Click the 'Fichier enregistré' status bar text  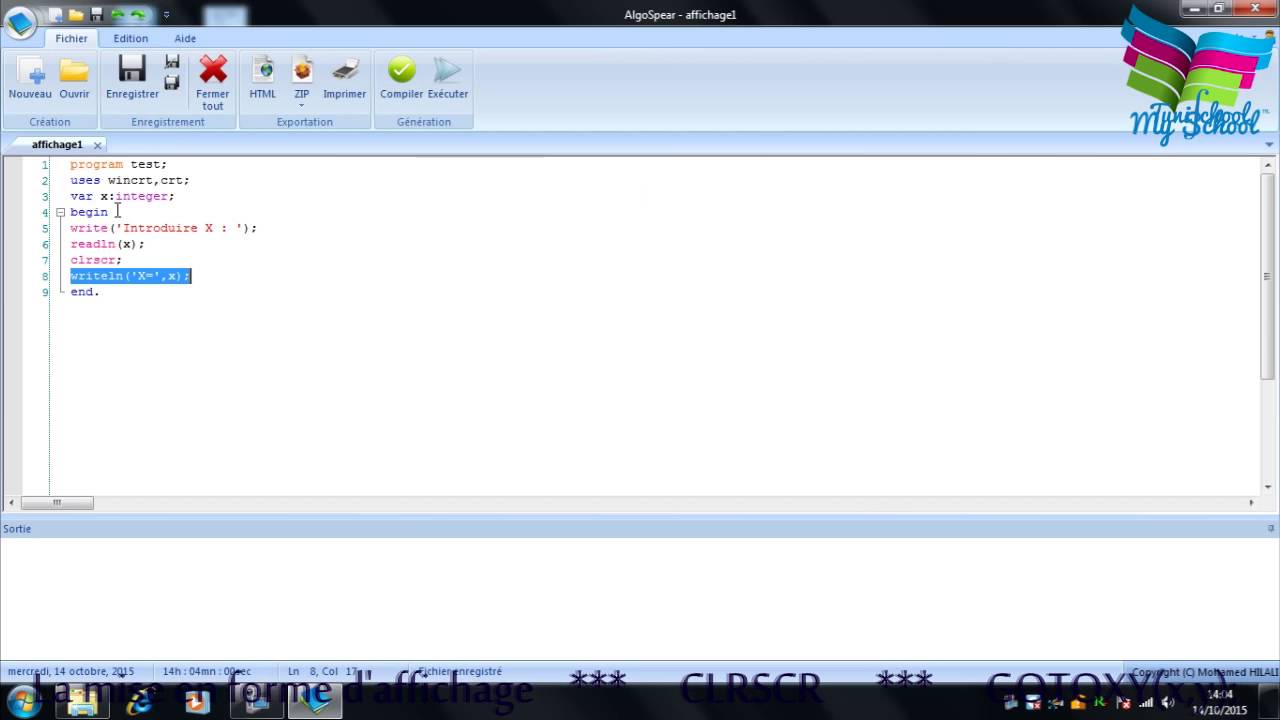(459, 672)
